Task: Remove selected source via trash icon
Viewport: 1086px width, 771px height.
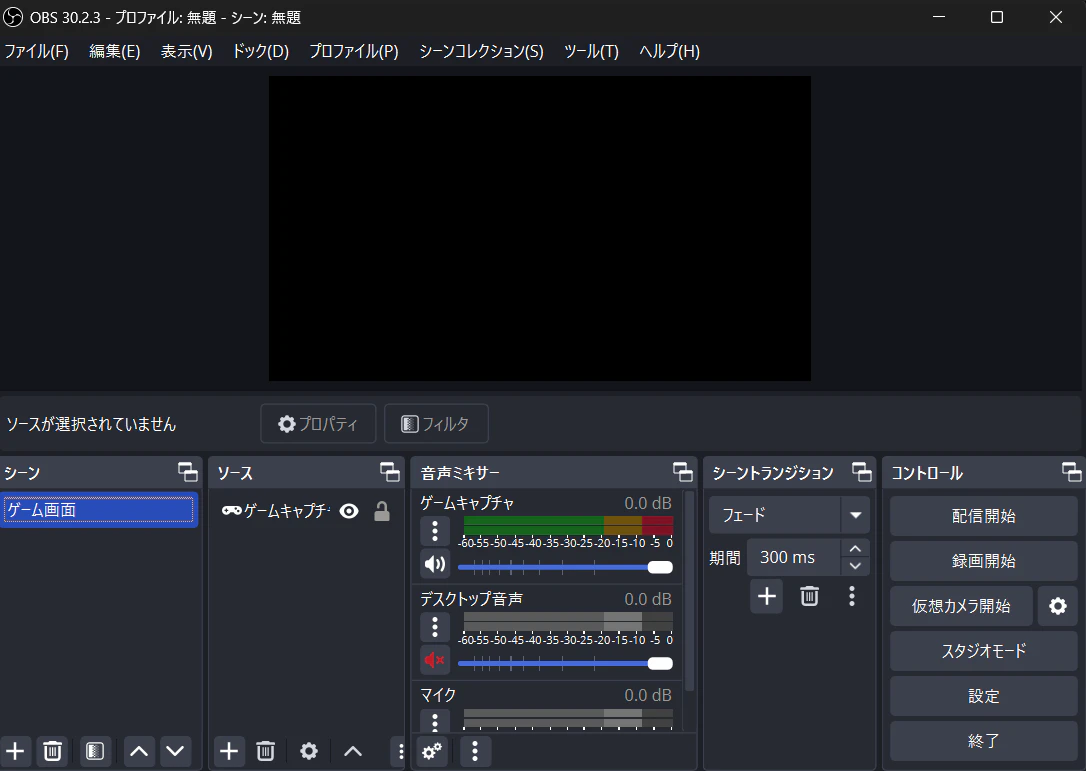Action: pos(265,752)
